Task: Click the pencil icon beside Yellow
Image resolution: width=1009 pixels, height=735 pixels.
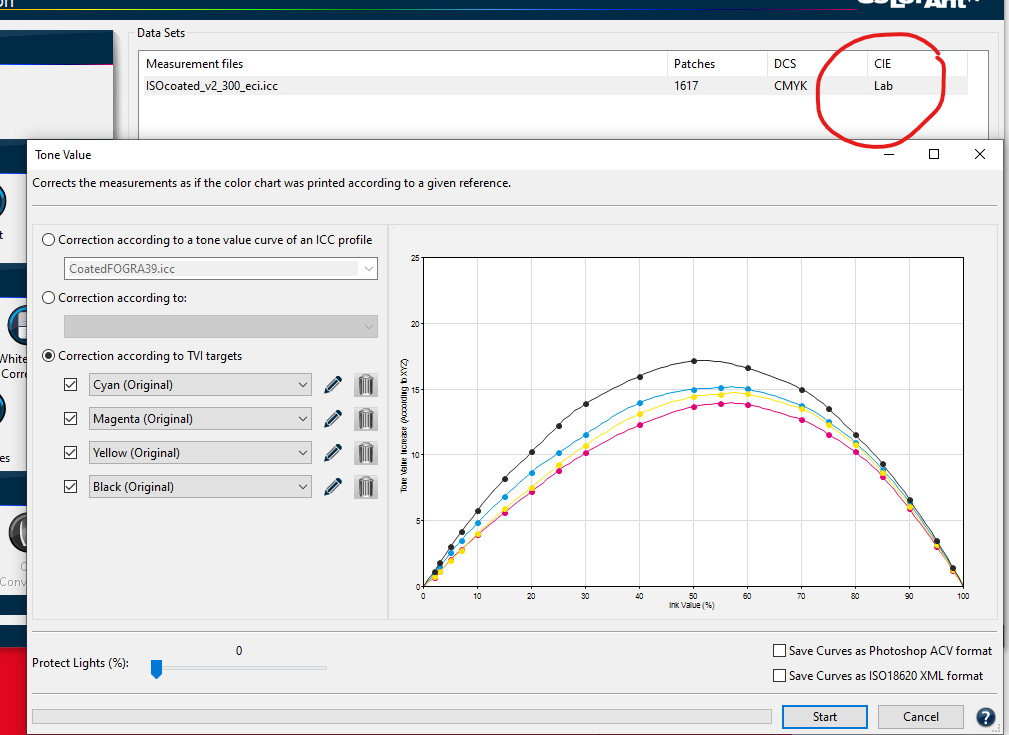Action: point(333,453)
